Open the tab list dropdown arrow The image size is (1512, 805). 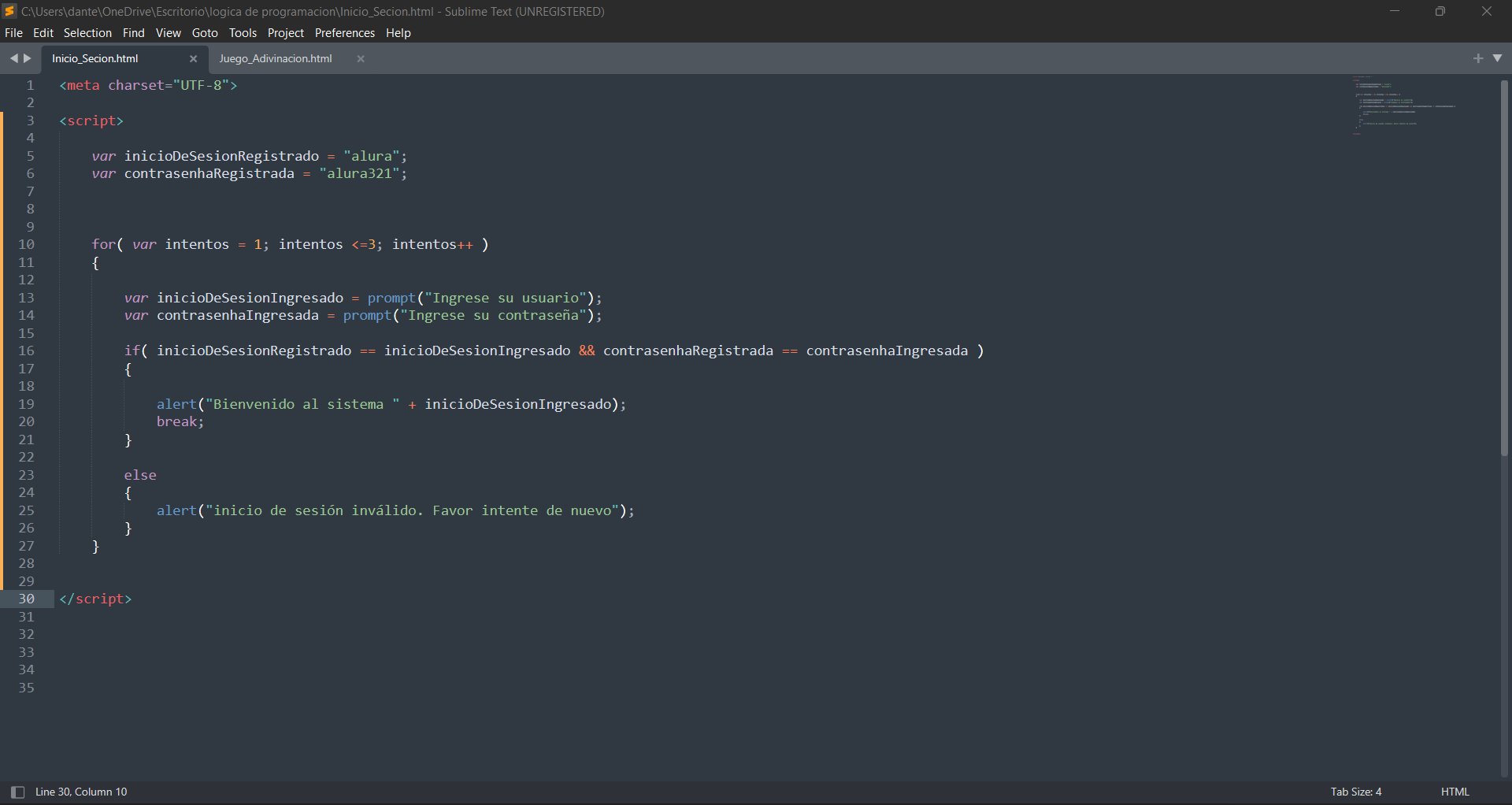[1497, 58]
